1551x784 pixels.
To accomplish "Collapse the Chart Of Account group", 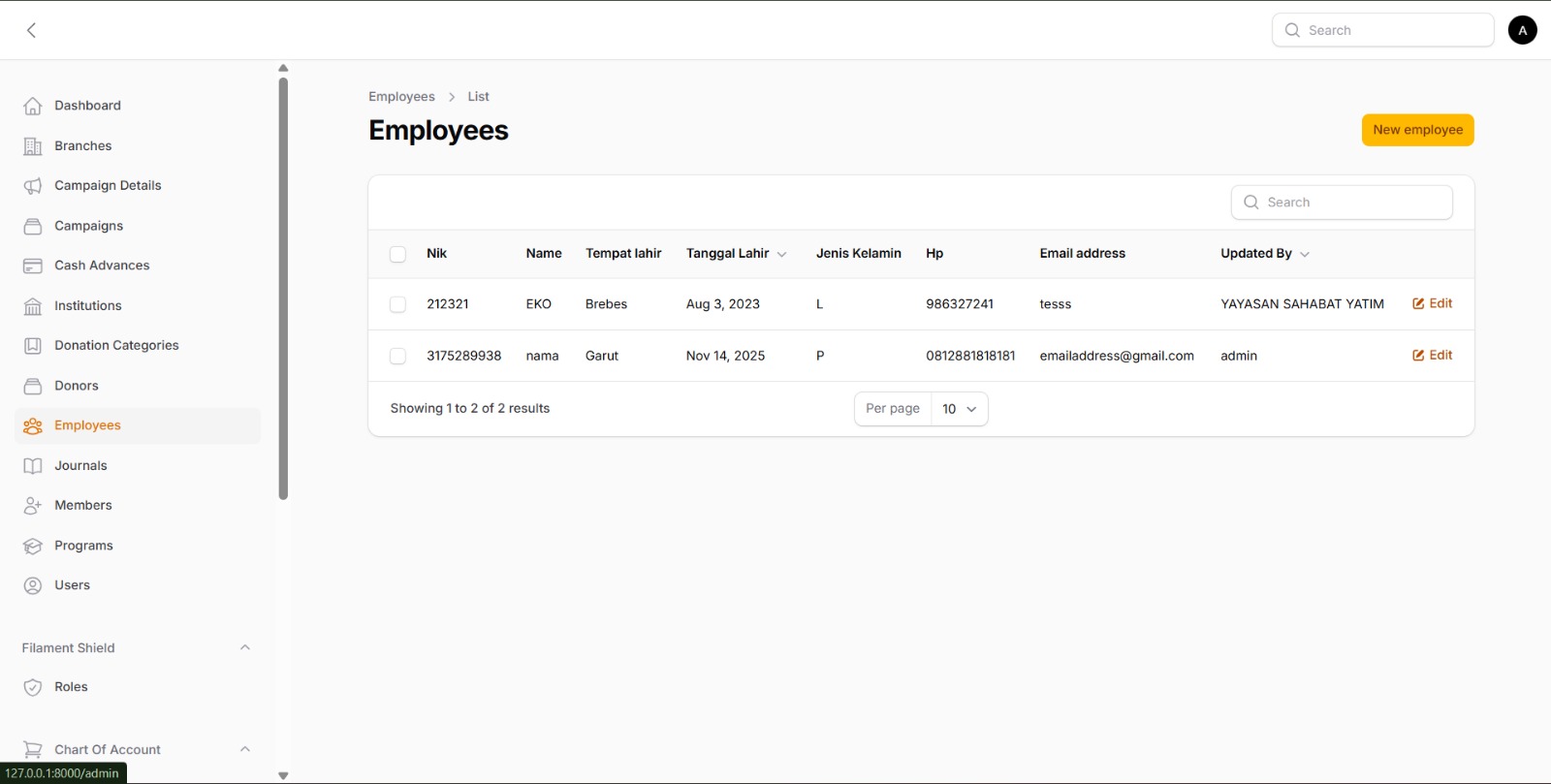I will [x=245, y=749].
